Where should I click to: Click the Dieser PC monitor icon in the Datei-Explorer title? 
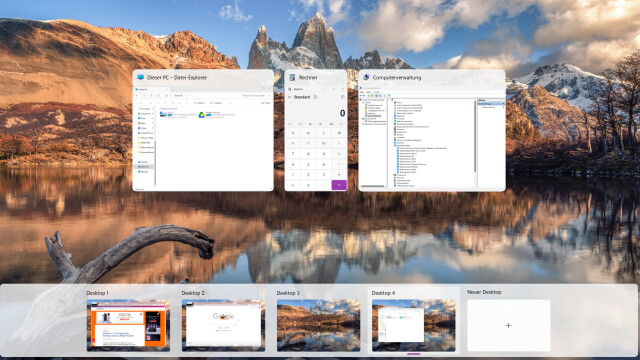[140, 77]
